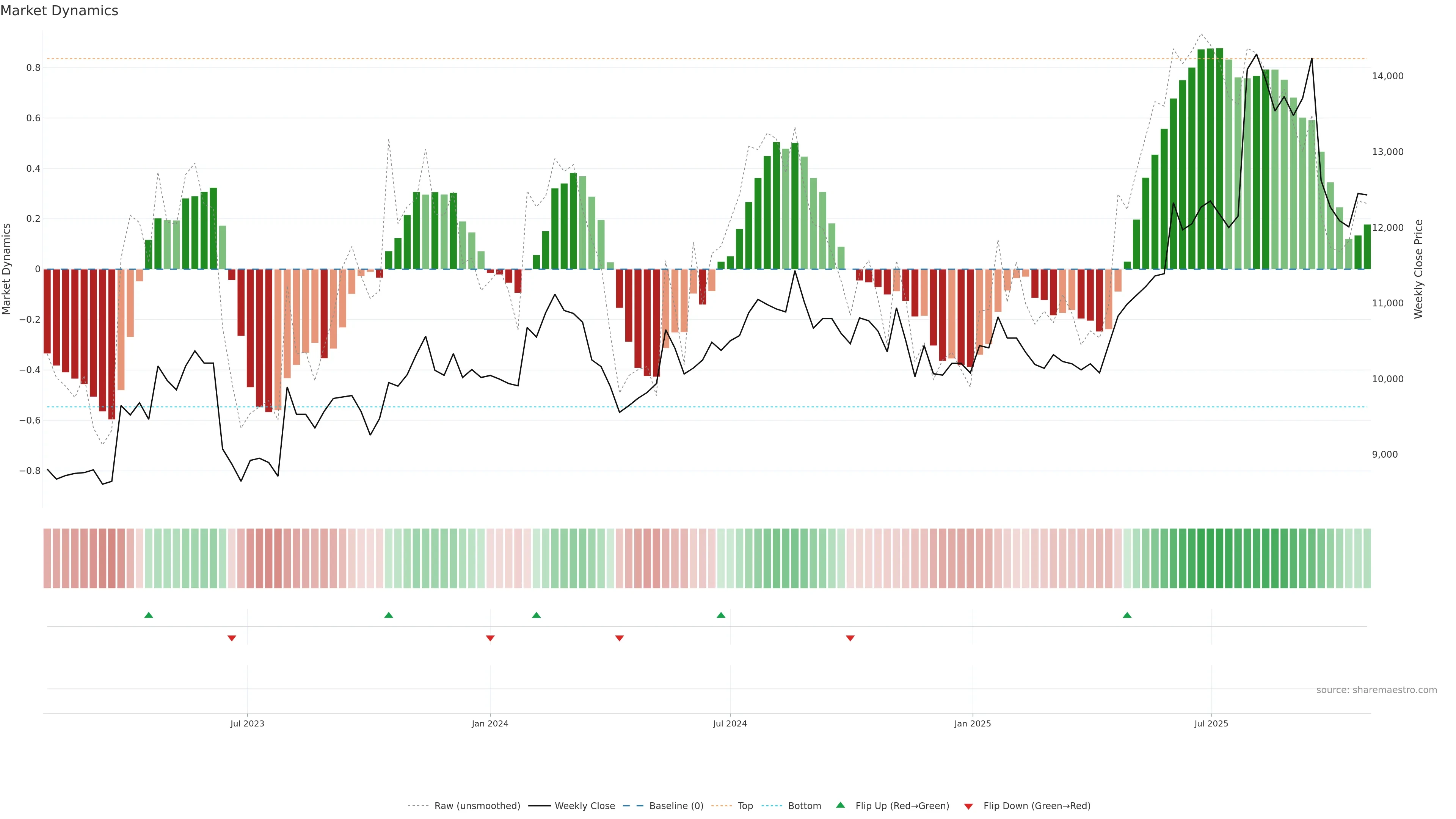This screenshot has width=1456, height=819.
Task: Click the first red Flip Down marker near Jul 2023
Action: point(232,638)
